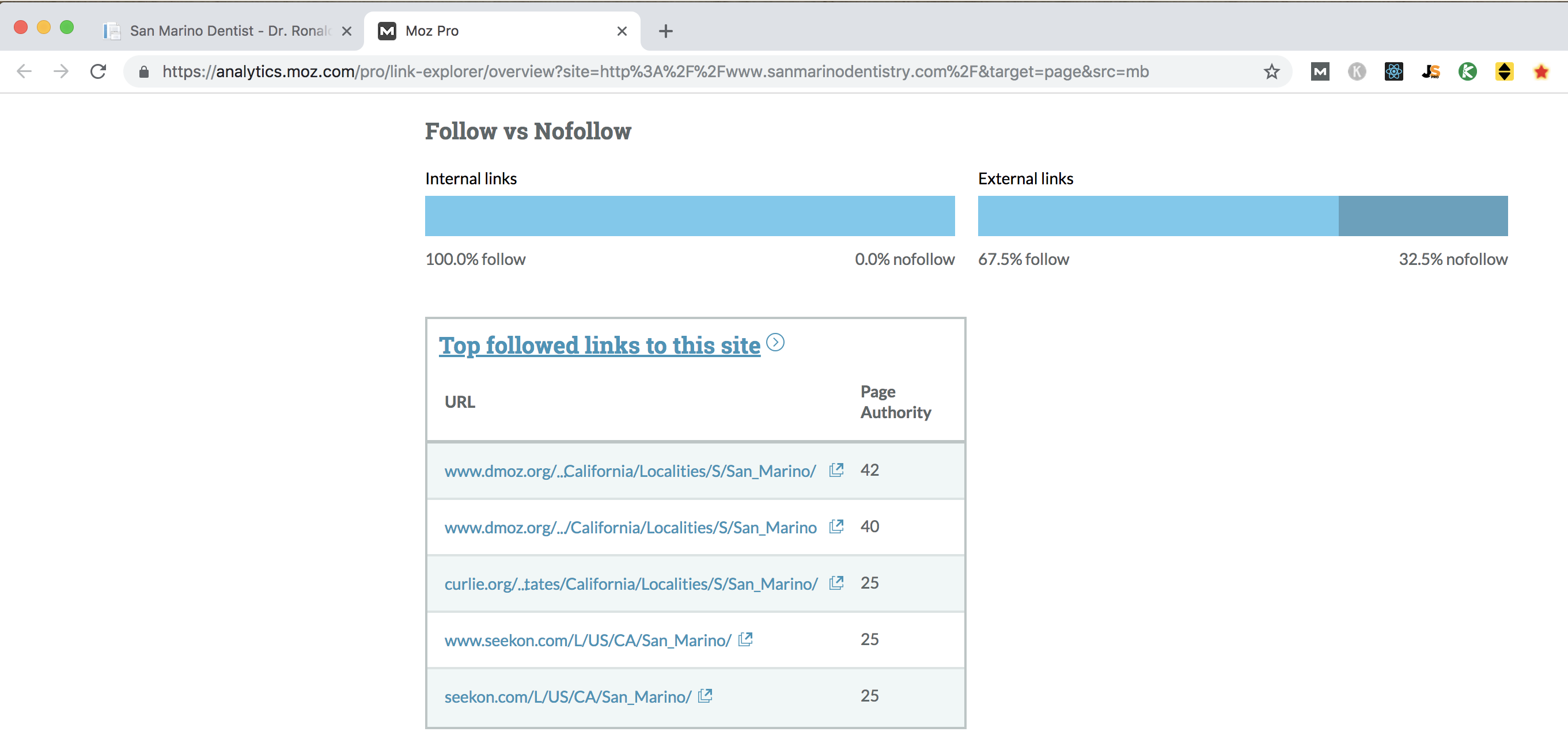Reload the current page
The image size is (1568, 743).
(98, 71)
